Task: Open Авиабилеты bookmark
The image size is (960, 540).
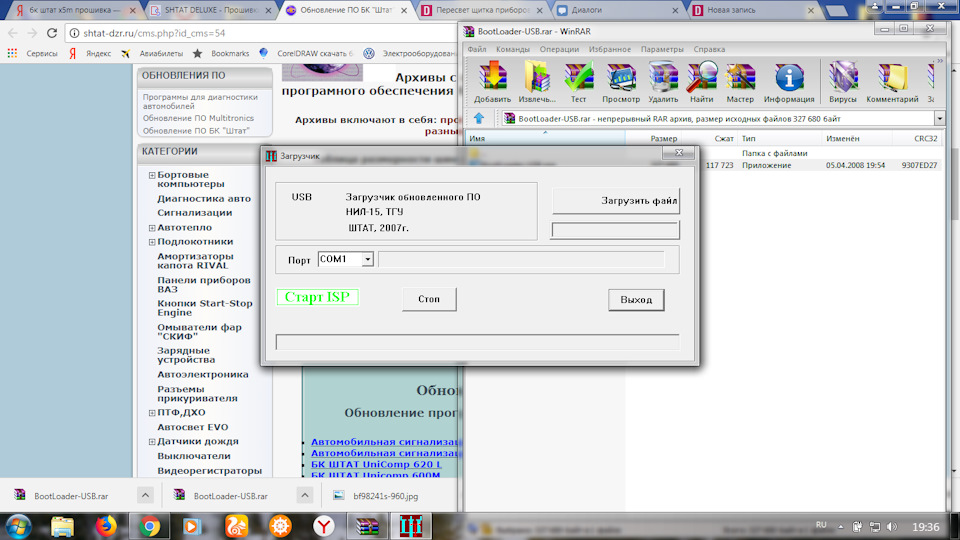Action: click(x=152, y=53)
